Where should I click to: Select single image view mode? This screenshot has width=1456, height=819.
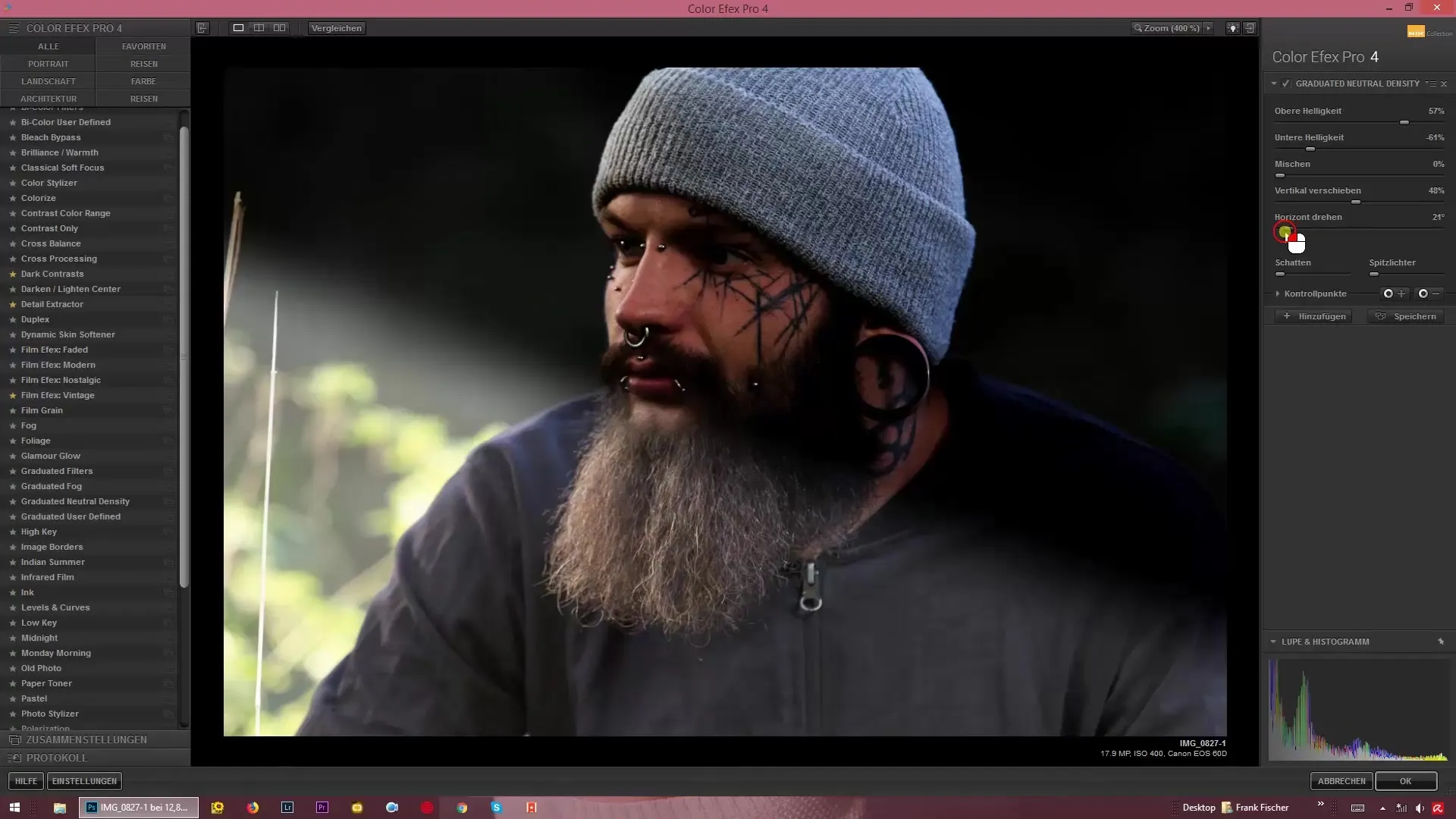[x=238, y=28]
